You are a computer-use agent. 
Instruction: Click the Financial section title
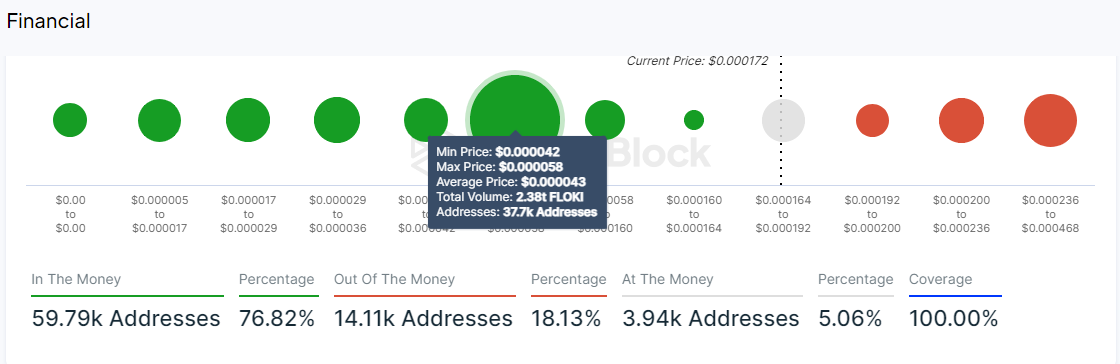(49, 21)
